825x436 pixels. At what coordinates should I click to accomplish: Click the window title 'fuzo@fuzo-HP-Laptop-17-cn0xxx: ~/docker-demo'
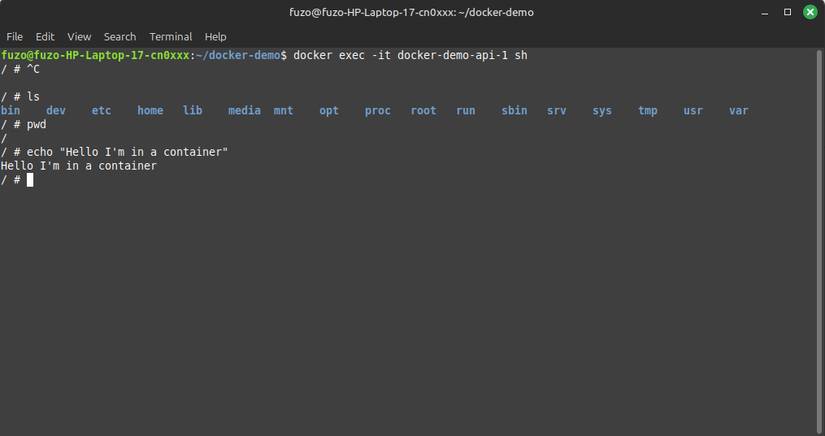pyautogui.click(x=411, y=12)
